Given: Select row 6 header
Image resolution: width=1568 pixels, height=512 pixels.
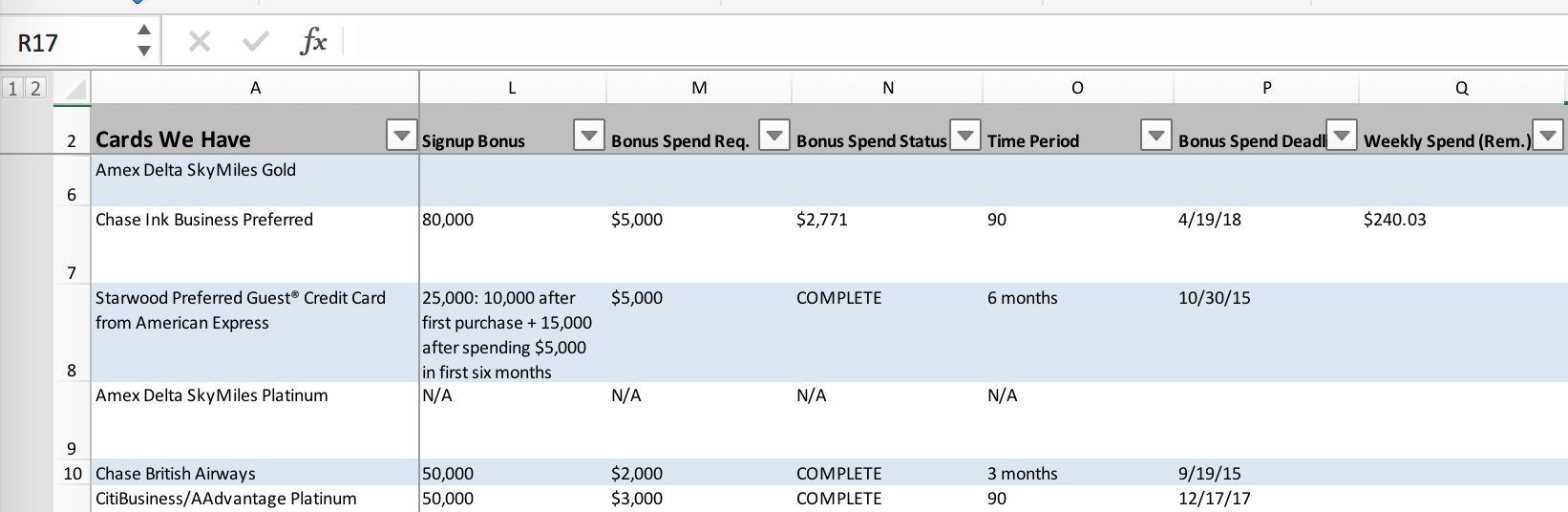Looking at the screenshot, I should point(73,181).
